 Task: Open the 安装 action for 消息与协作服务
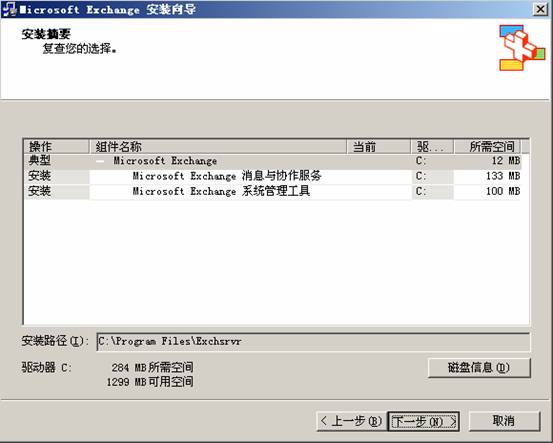[x=56, y=176]
